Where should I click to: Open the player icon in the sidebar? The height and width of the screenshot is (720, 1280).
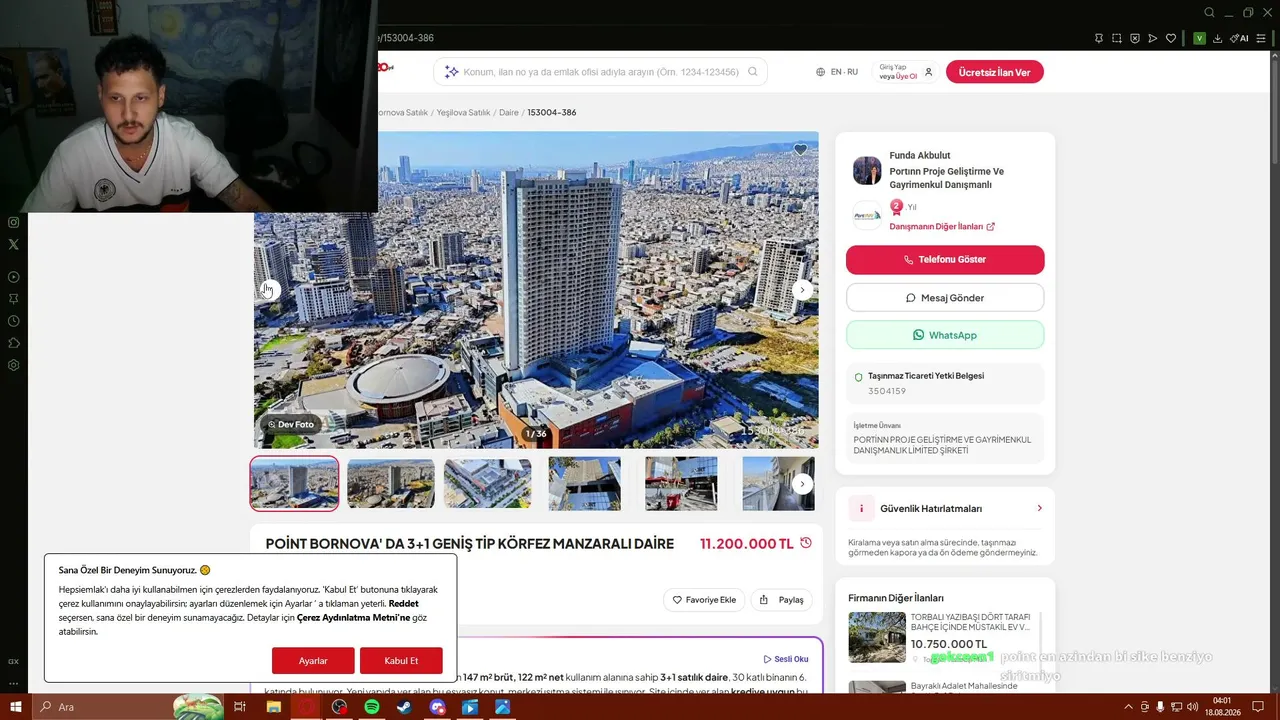(13, 277)
